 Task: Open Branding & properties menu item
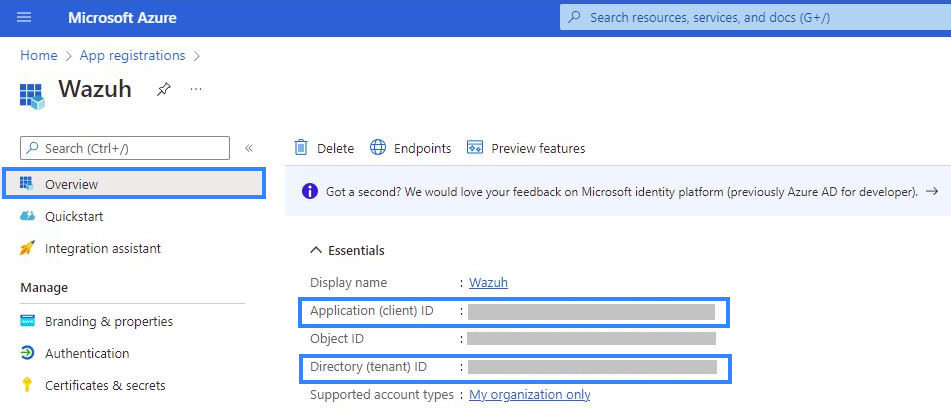click(108, 321)
